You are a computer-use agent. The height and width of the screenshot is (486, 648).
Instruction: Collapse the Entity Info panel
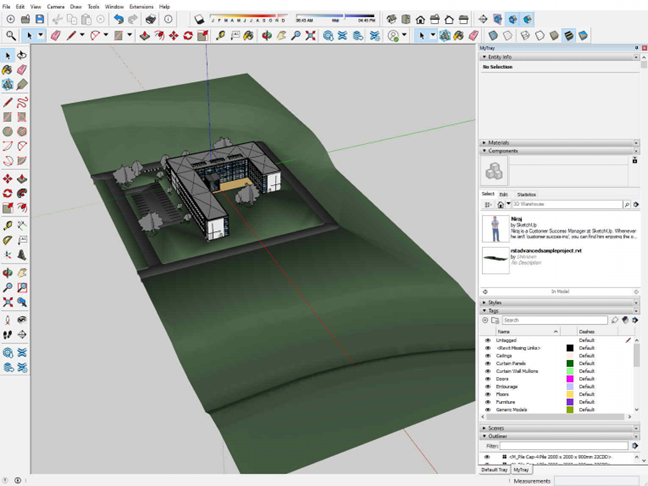click(484, 57)
